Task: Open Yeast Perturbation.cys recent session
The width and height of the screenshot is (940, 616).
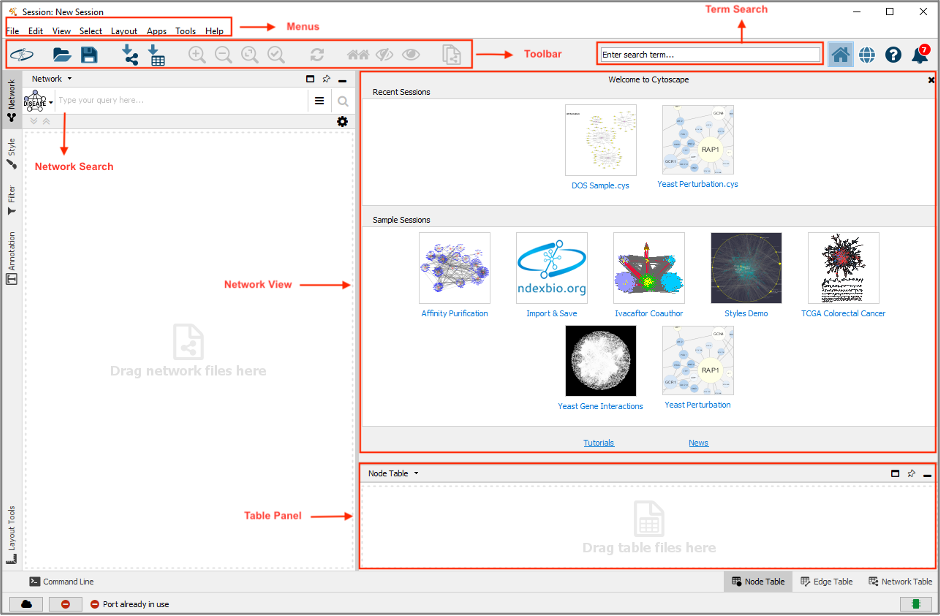Action: (x=698, y=147)
